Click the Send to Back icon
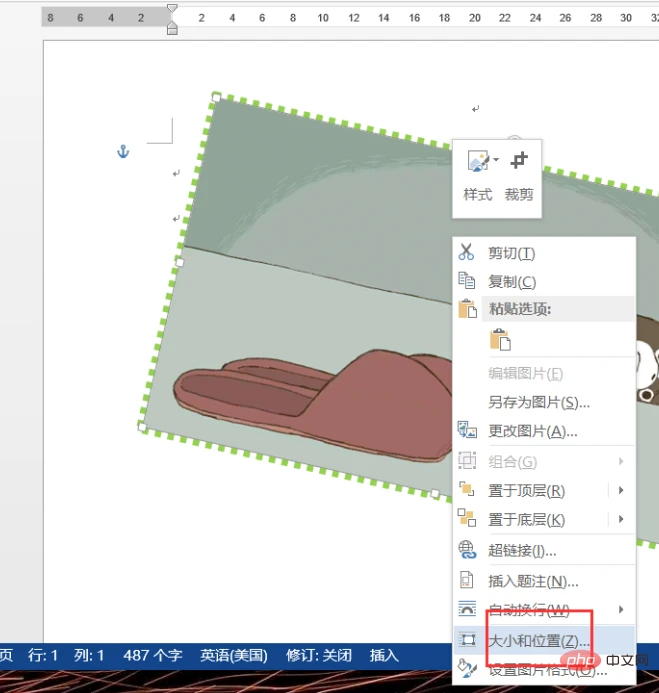The width and height of the screenshot is (659, 693). pos(467,518)
